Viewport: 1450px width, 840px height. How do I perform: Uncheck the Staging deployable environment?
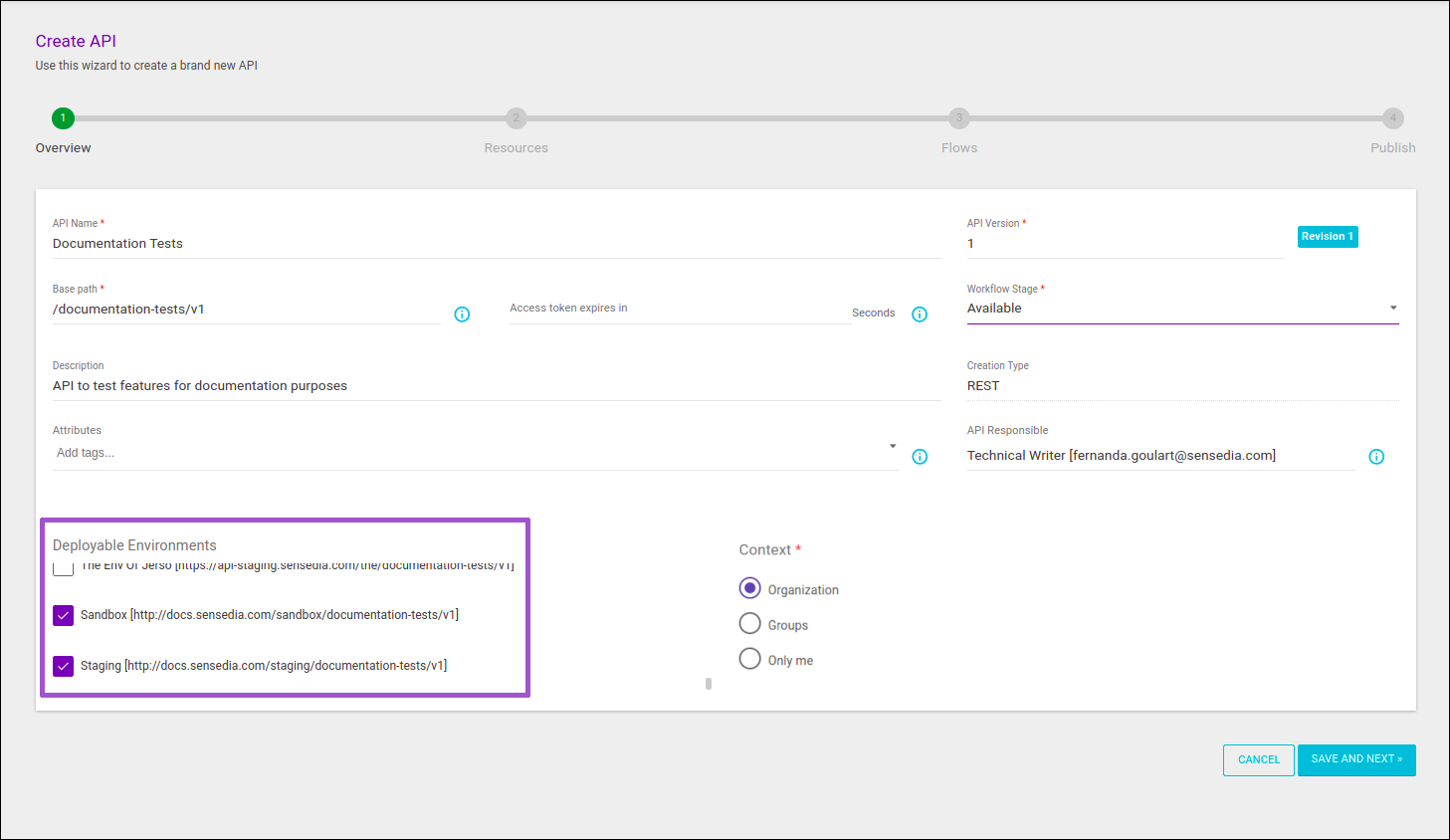(x=63, y=666)
